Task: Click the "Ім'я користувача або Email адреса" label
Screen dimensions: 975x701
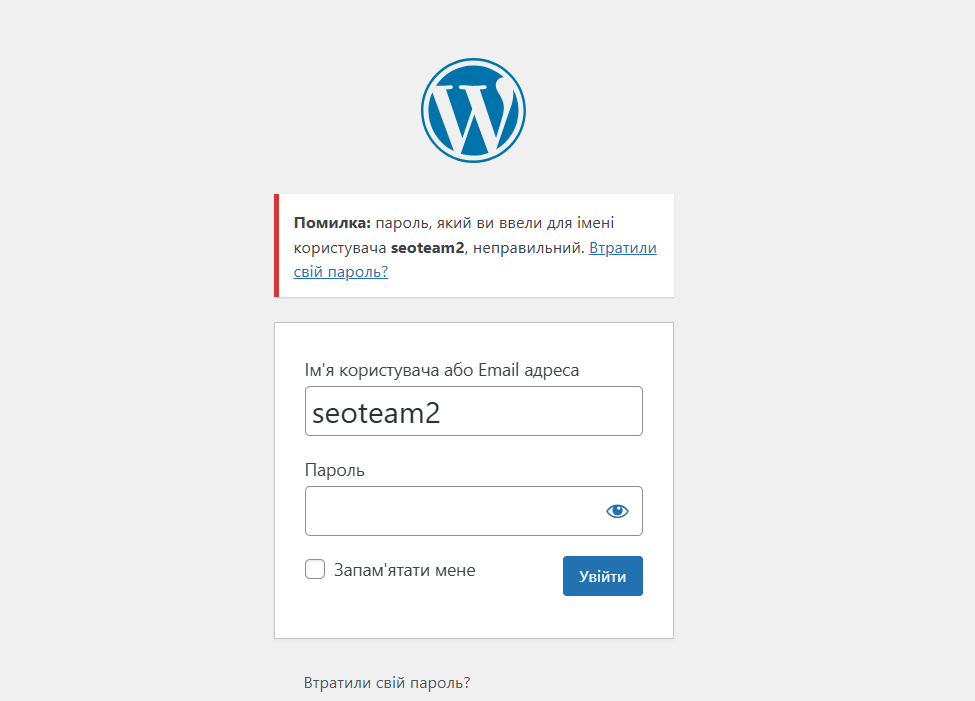Action: click(441, 370)
